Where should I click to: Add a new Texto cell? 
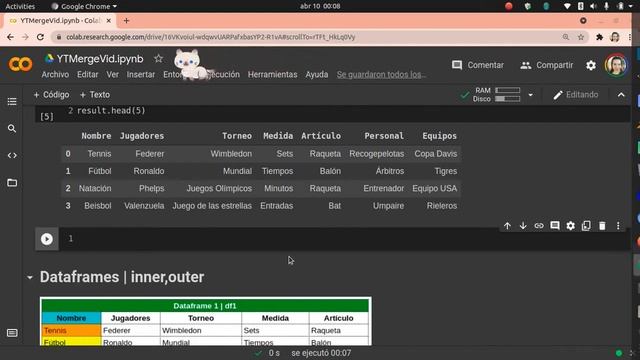[95, 95]
